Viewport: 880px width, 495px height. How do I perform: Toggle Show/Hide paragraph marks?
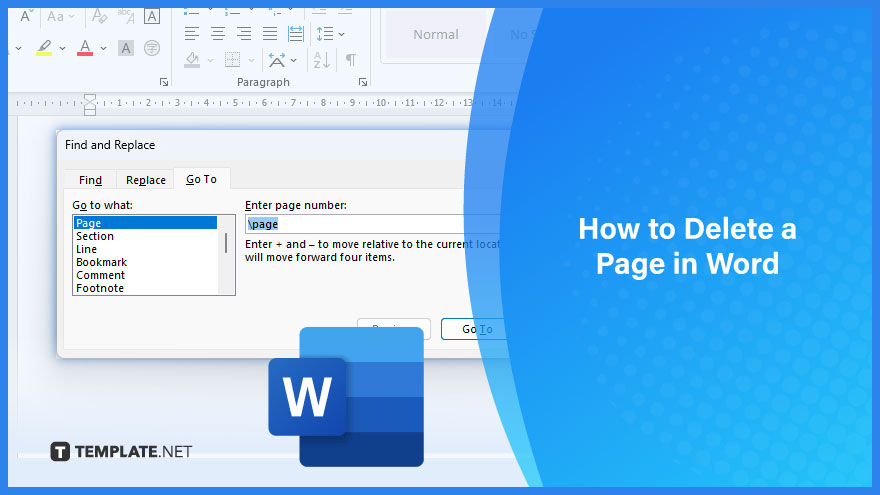pos(351,59)
